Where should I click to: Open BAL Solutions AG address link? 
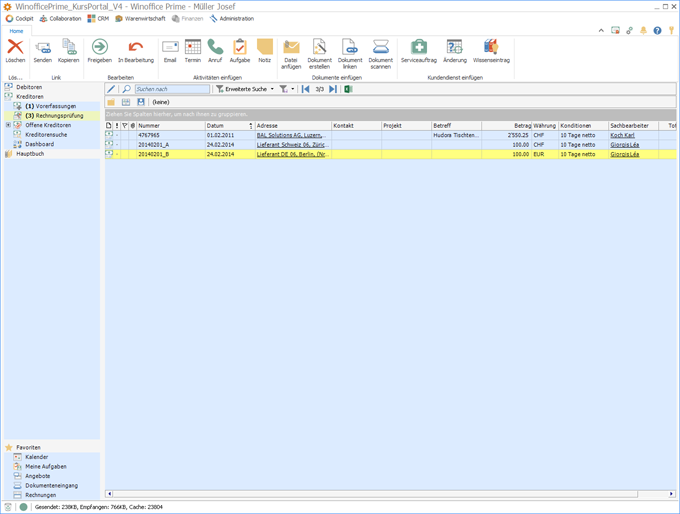[291, 135]
